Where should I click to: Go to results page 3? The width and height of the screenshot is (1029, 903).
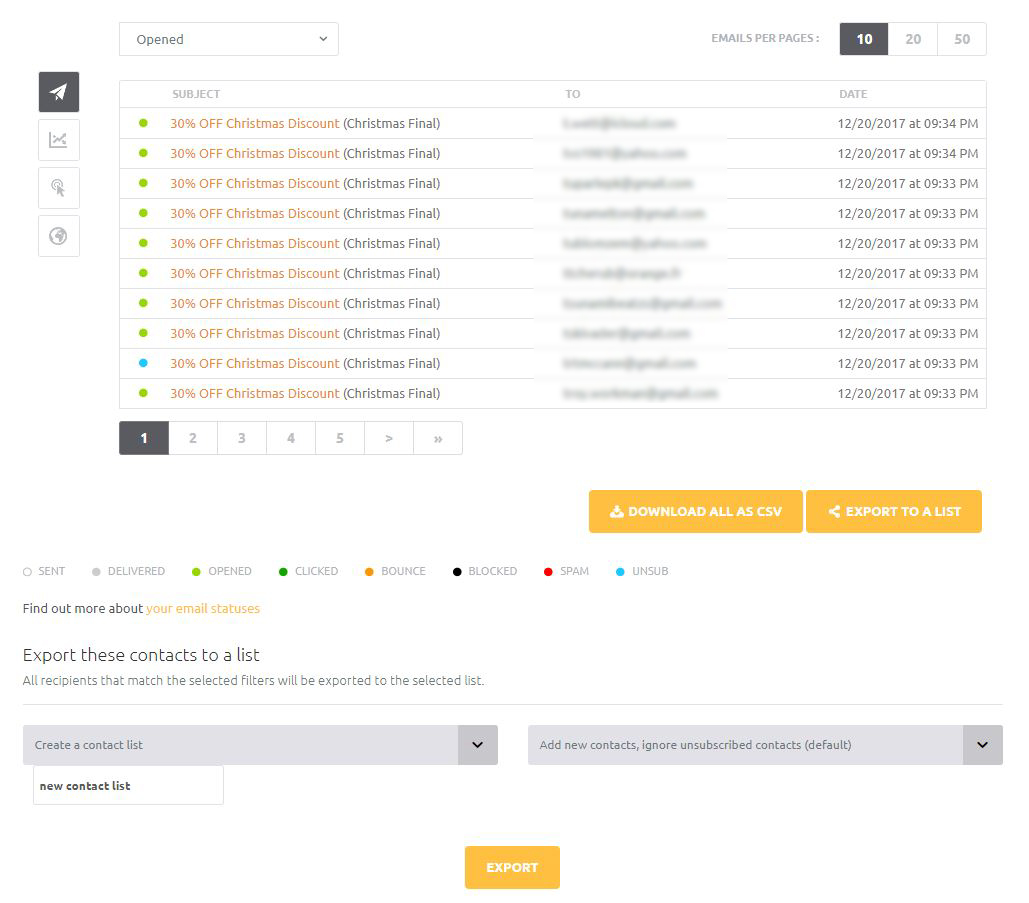coord(242,438)
